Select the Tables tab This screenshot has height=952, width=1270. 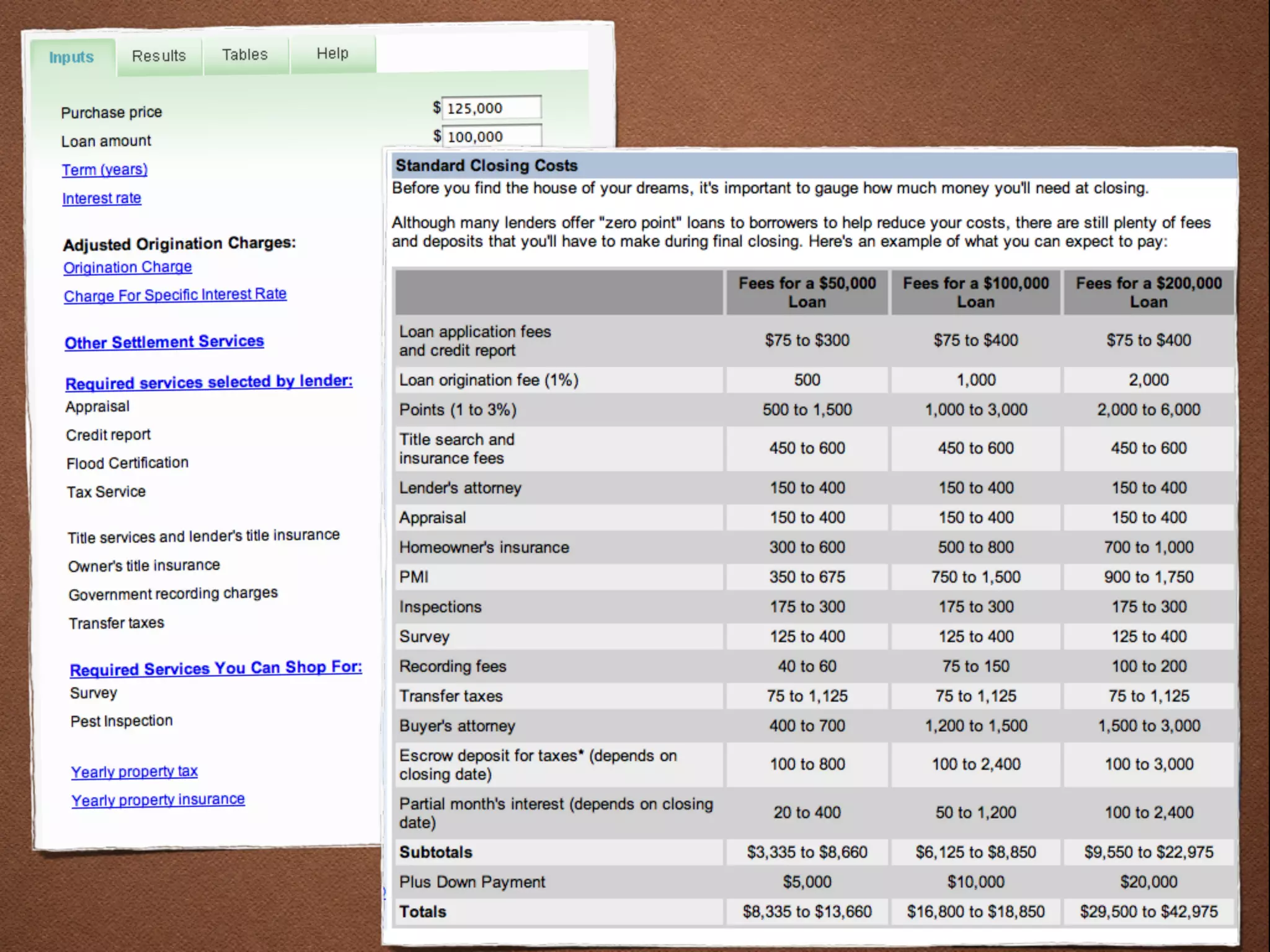point(245,55)
